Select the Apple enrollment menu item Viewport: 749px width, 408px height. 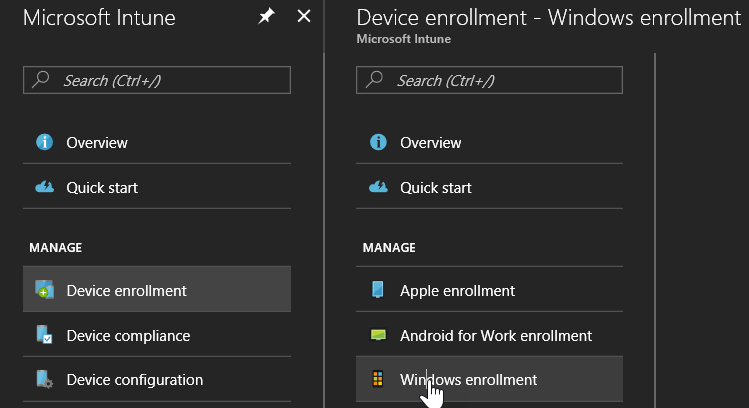click(457, 291)
